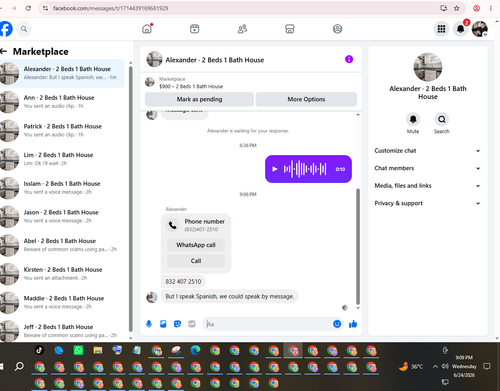Viewport: 500px width, 391px height.
Task: Send a thumbs up like
Action: tap(353, 324)
